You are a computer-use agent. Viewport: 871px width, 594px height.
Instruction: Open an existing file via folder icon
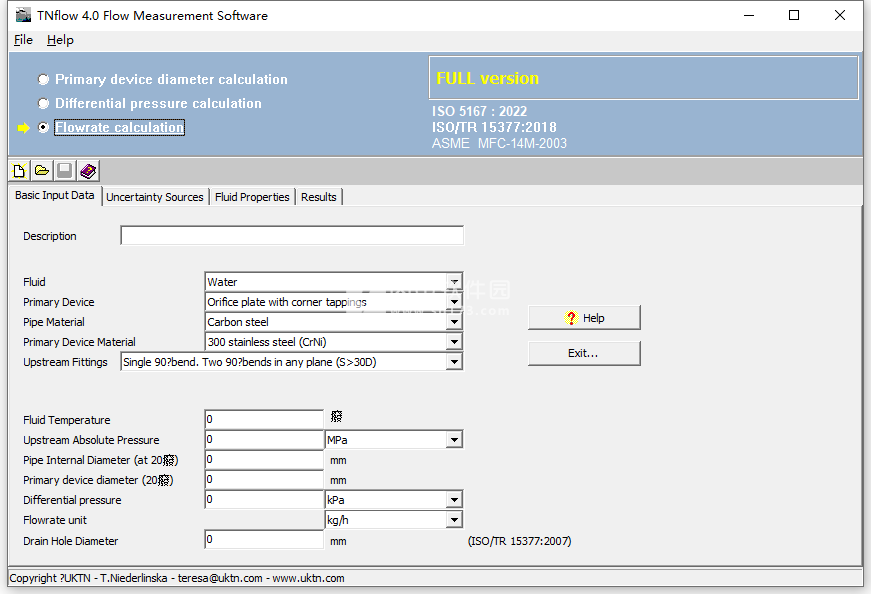[42, 171]
